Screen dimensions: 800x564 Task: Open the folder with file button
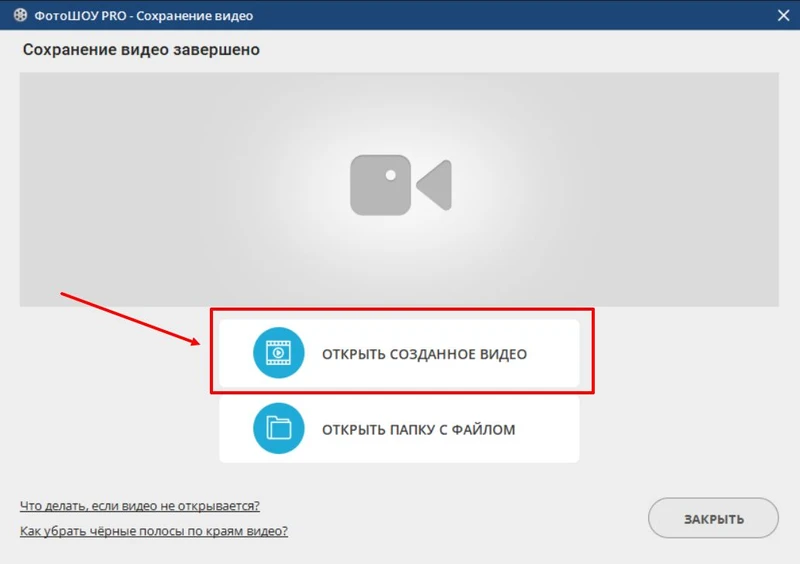click(x=399, y=429)
